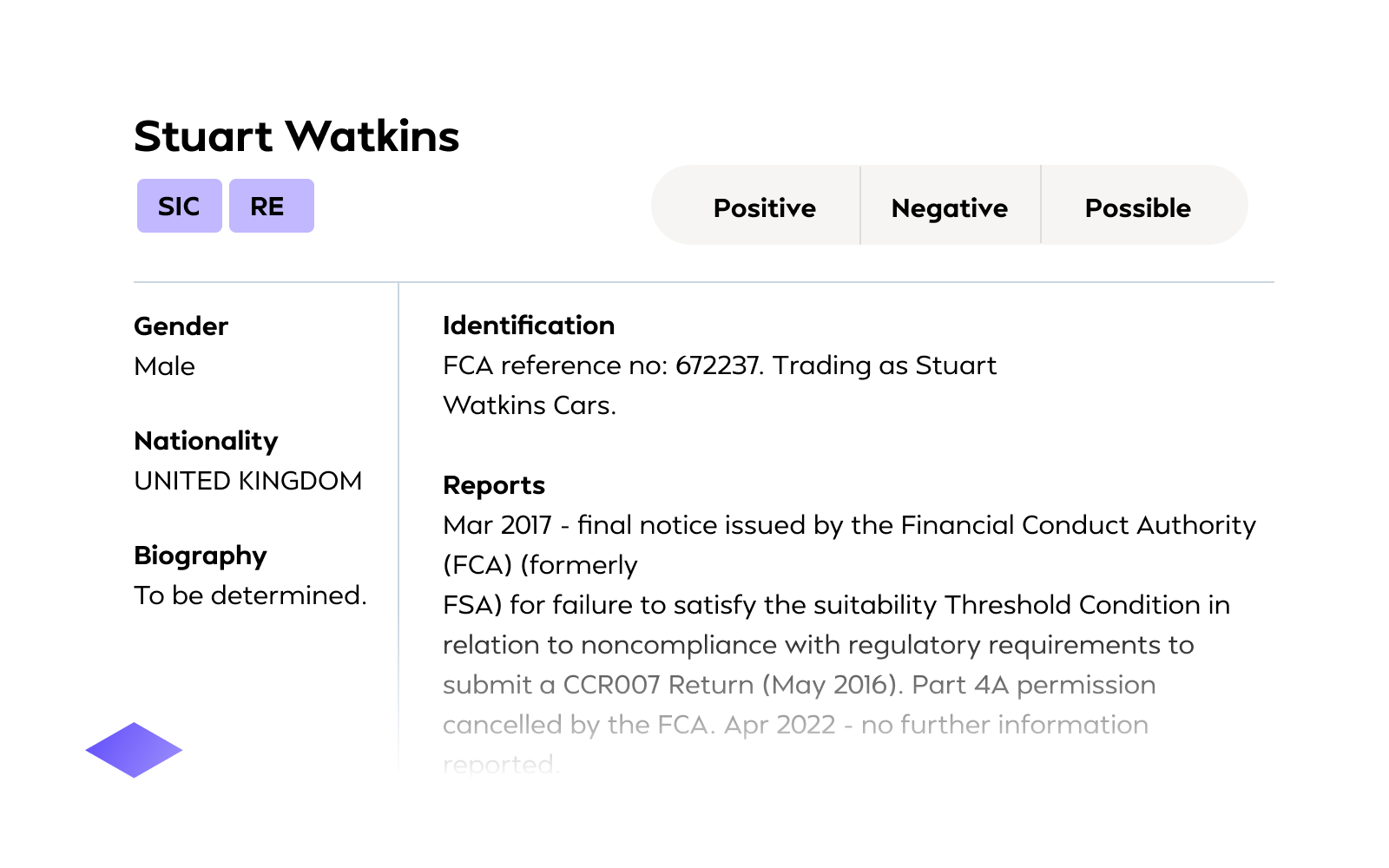
Task: Click the 'To be determined.' biography text
Action: coord(250,595)
